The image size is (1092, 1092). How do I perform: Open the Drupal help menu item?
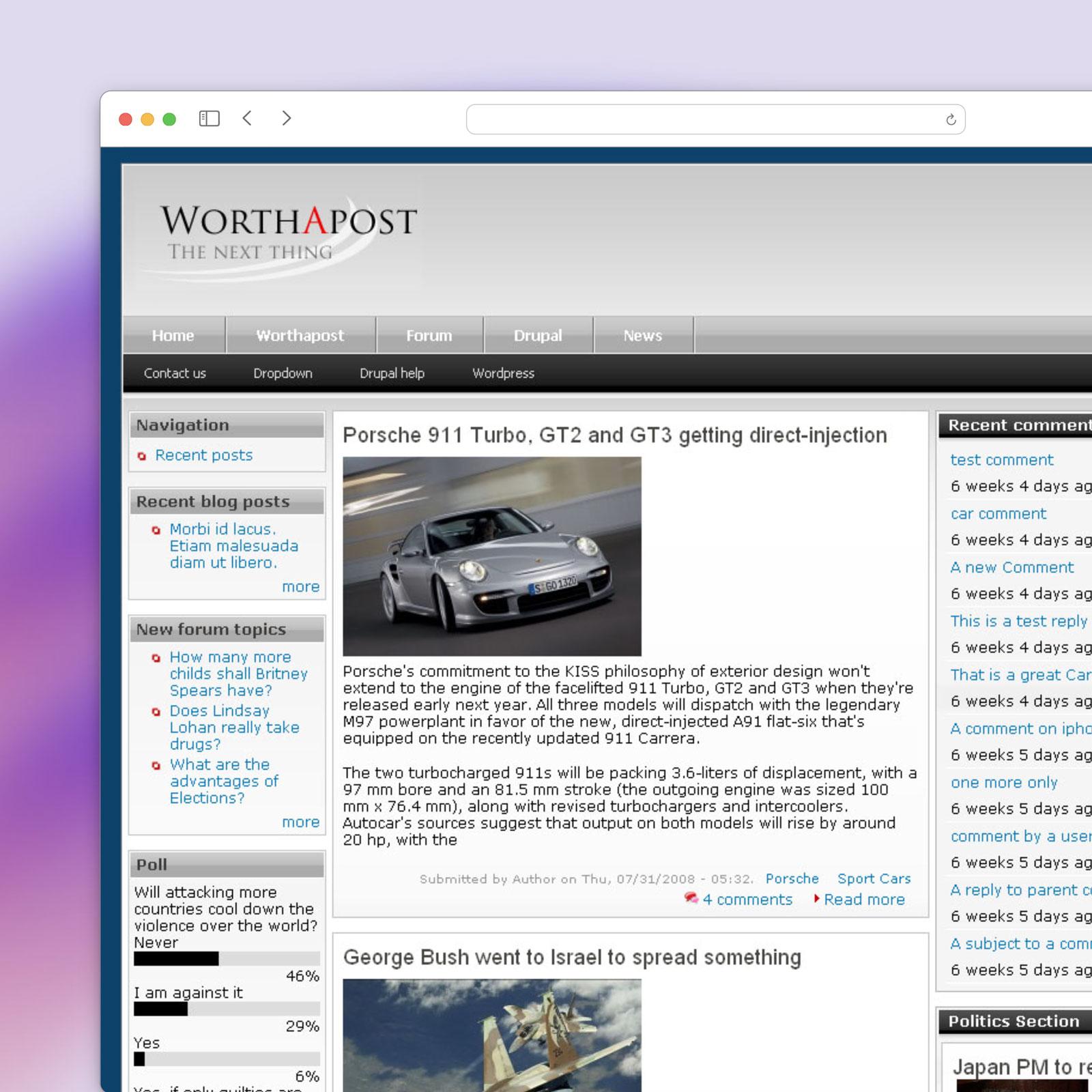coord(392,373)
